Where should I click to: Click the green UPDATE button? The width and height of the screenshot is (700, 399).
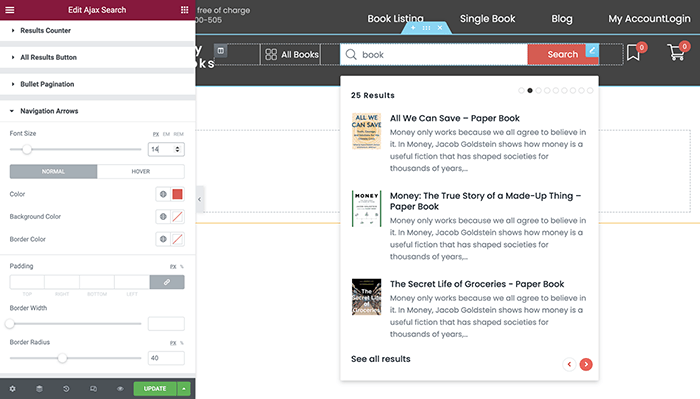pyautogui.click(x=155, y=389)
